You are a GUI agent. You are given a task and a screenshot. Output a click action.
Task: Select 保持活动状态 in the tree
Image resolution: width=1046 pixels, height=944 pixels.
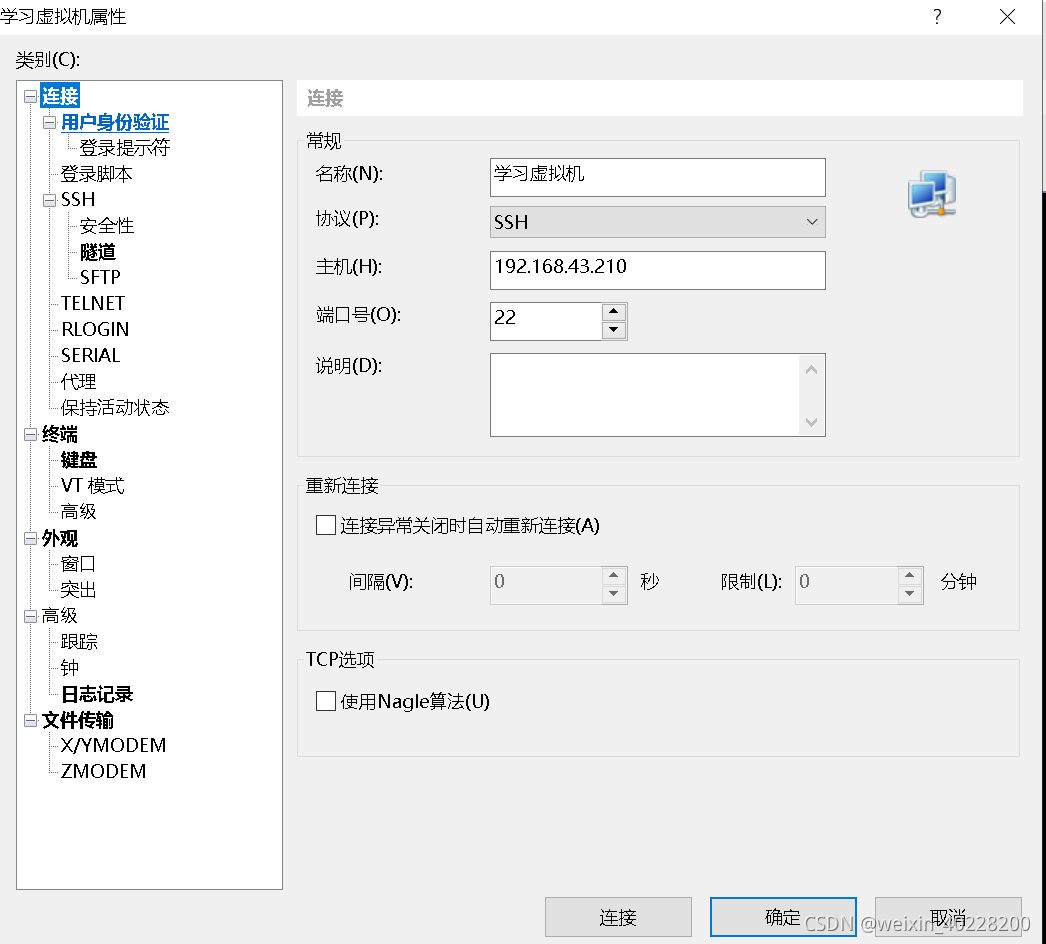point(113,407)
